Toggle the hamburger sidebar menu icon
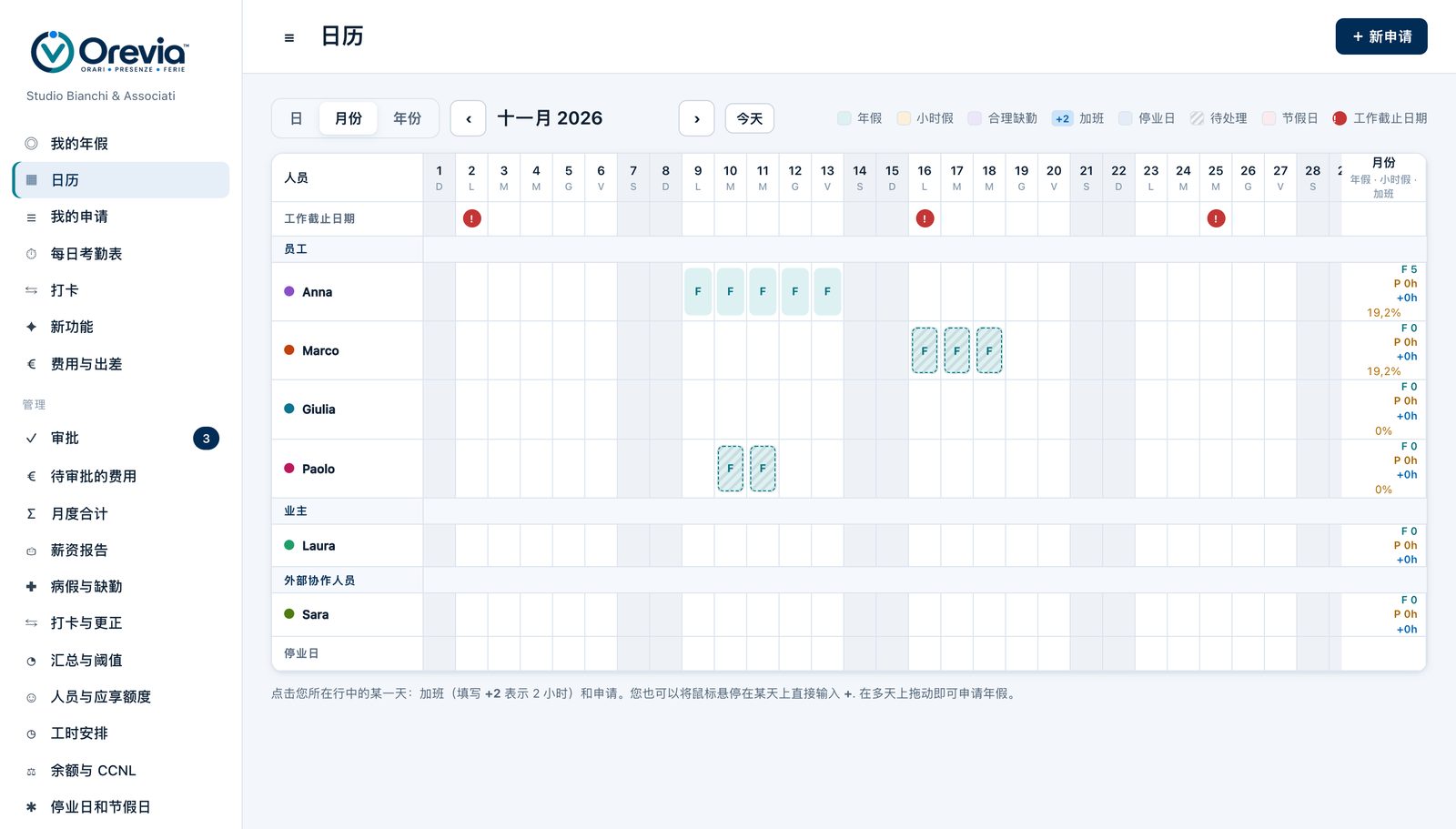This screenshot has width=1456, height=829. 289,37
